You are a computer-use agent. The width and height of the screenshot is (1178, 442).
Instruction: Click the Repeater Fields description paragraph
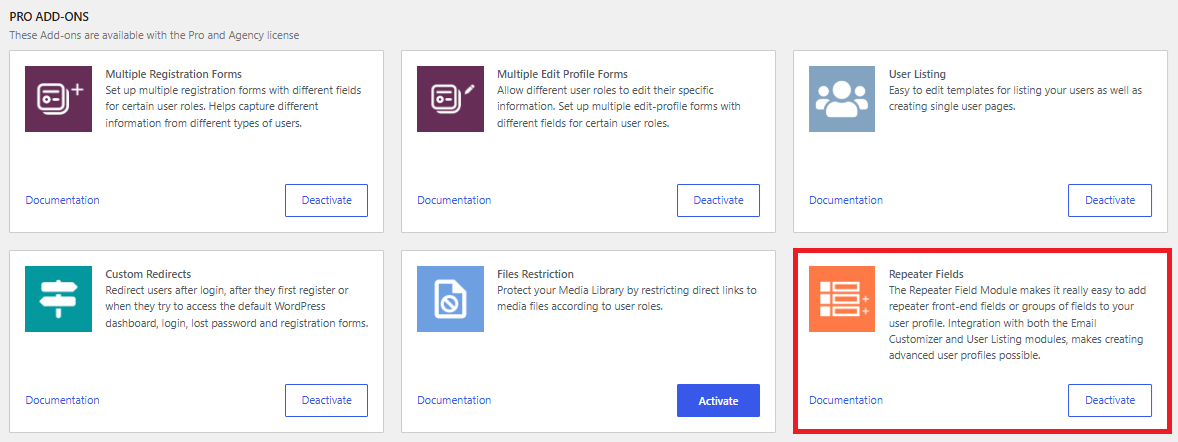pyautogui.click(x=1017, y=323)
